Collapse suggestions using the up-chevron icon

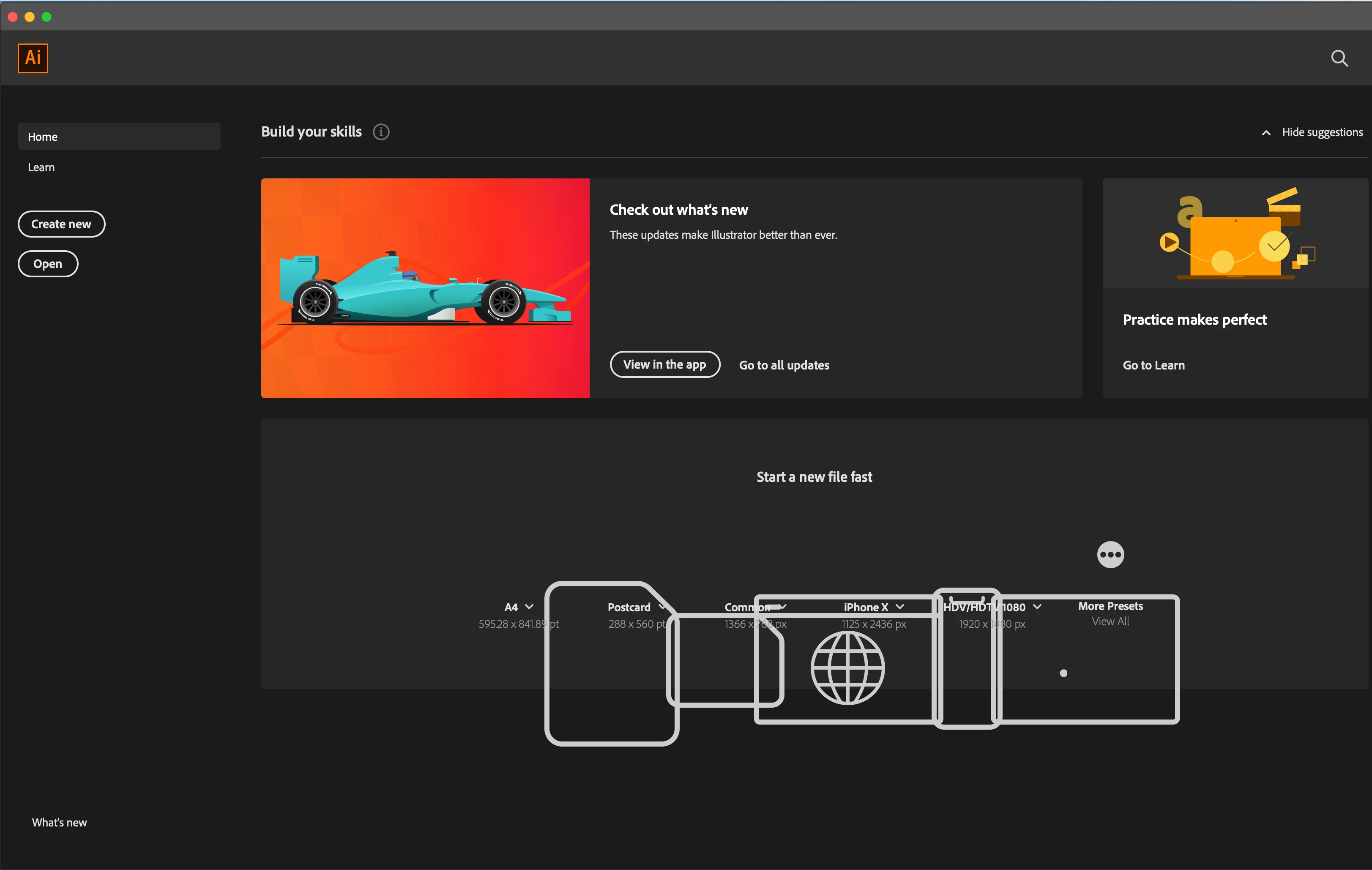pos(1266,133)
